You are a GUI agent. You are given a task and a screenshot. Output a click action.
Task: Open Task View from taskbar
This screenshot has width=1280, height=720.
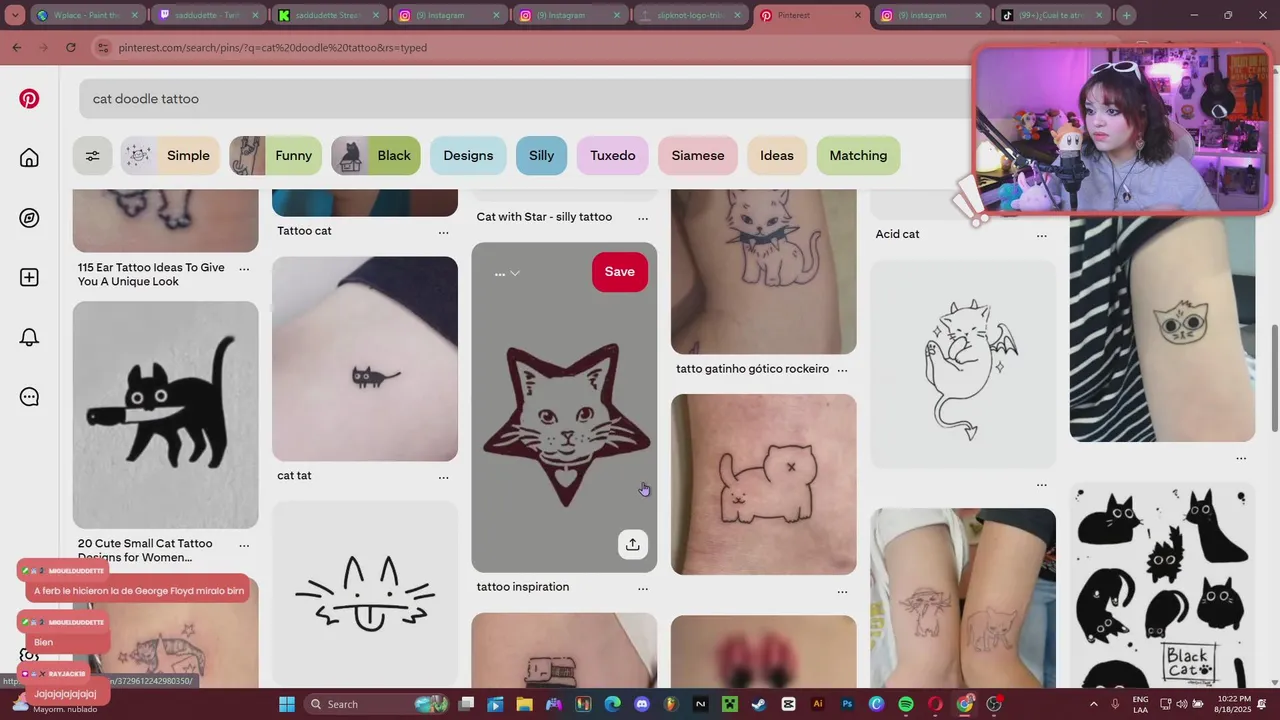(466, 704)
